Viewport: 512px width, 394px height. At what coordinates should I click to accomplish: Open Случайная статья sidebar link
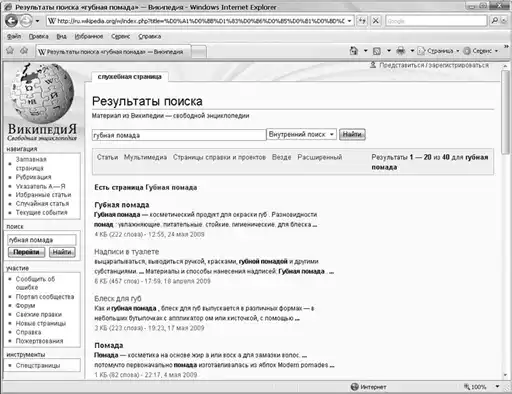[42, 203]
